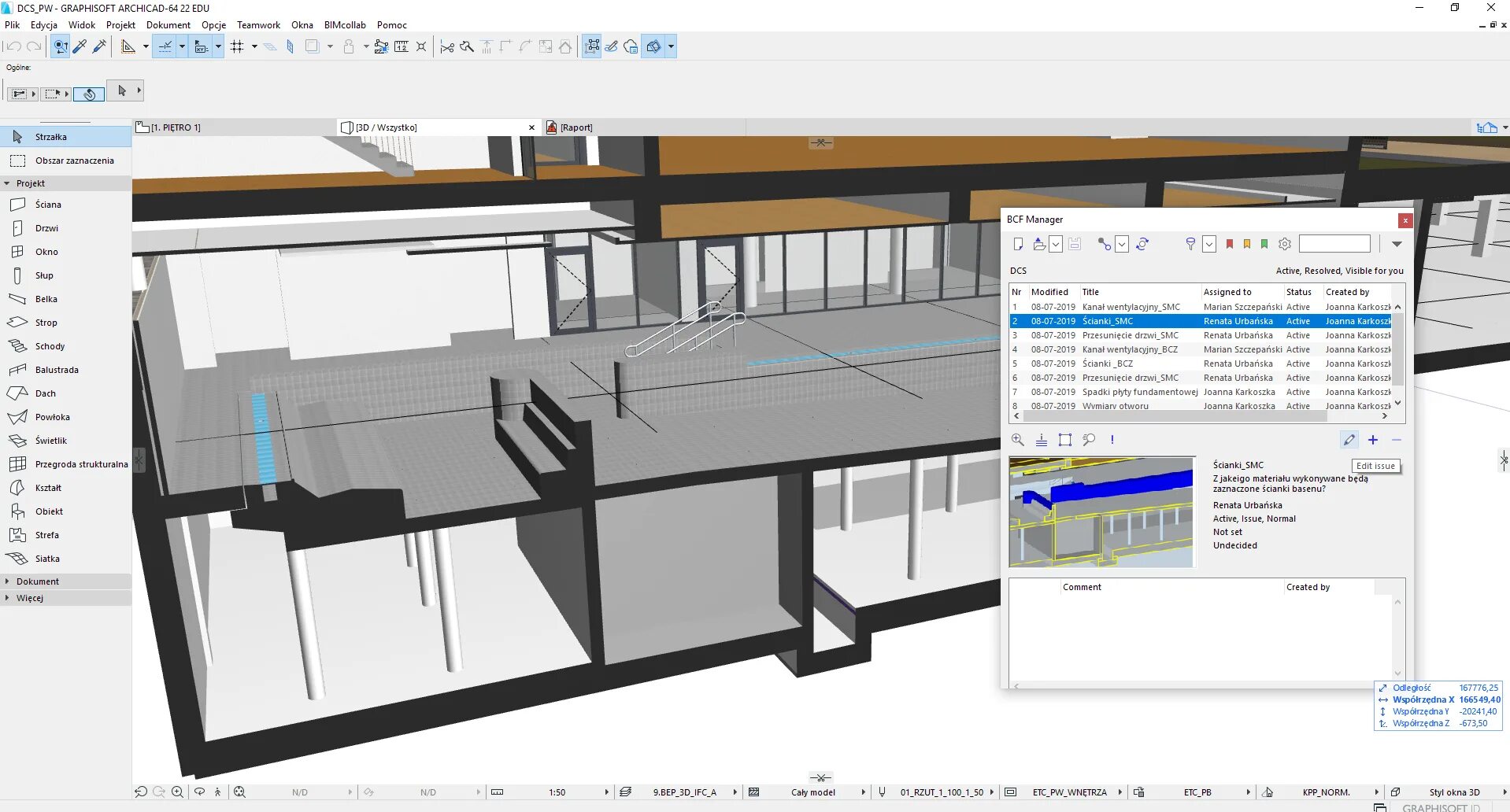1510x812 pixels.
Task: Toggle the green flag filter
Action: pos(1264,244)
